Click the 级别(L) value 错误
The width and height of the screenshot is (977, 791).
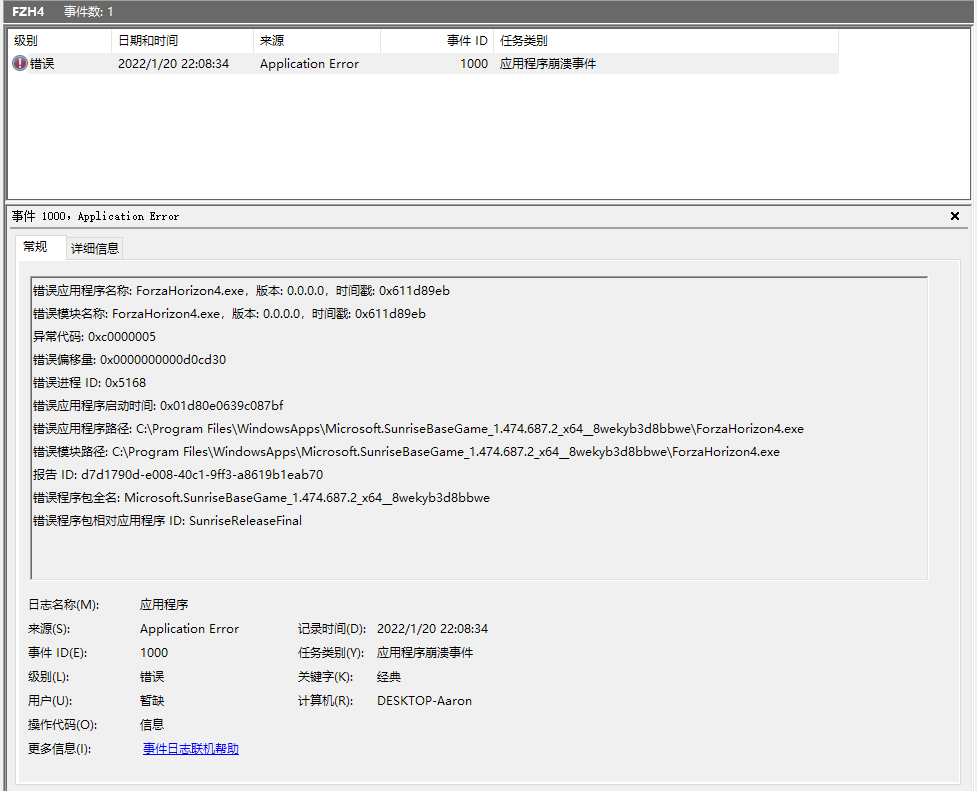tap(152, 677)
